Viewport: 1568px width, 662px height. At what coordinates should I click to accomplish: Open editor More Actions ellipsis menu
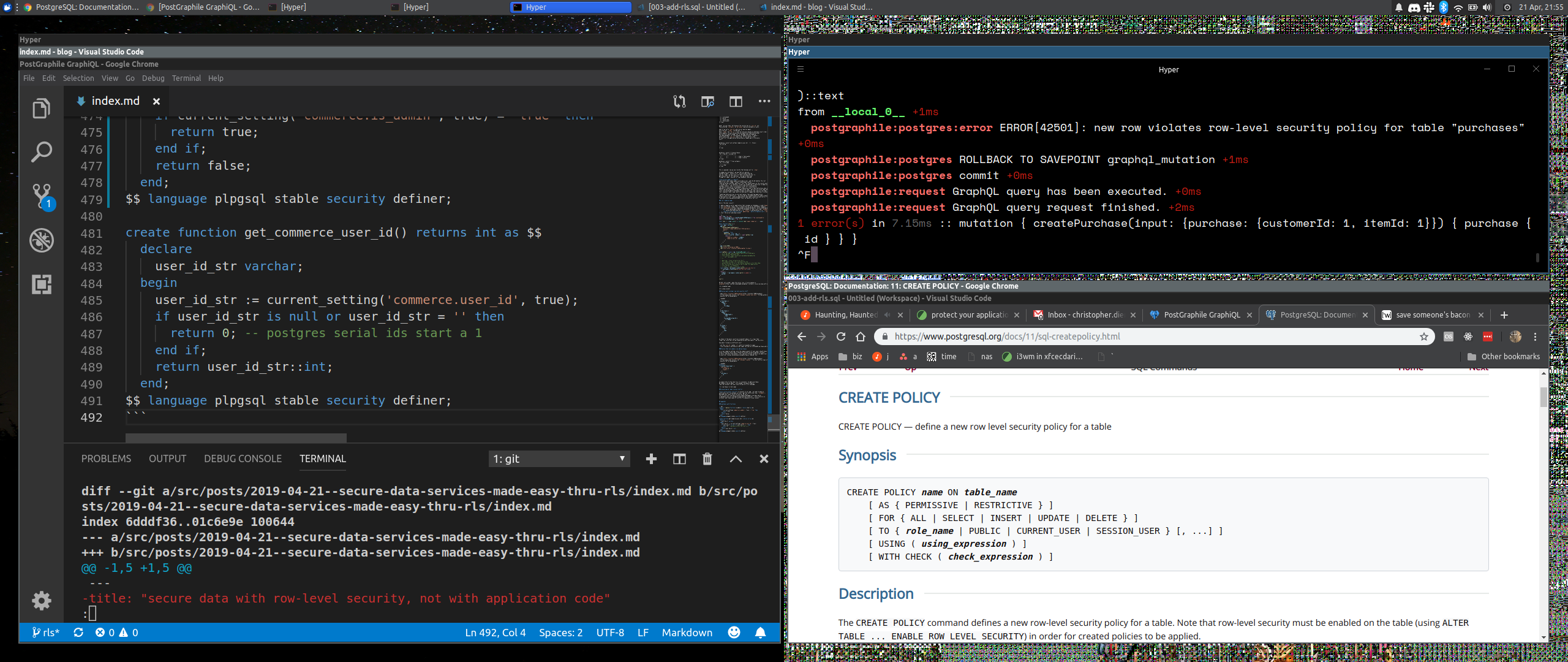764,101
